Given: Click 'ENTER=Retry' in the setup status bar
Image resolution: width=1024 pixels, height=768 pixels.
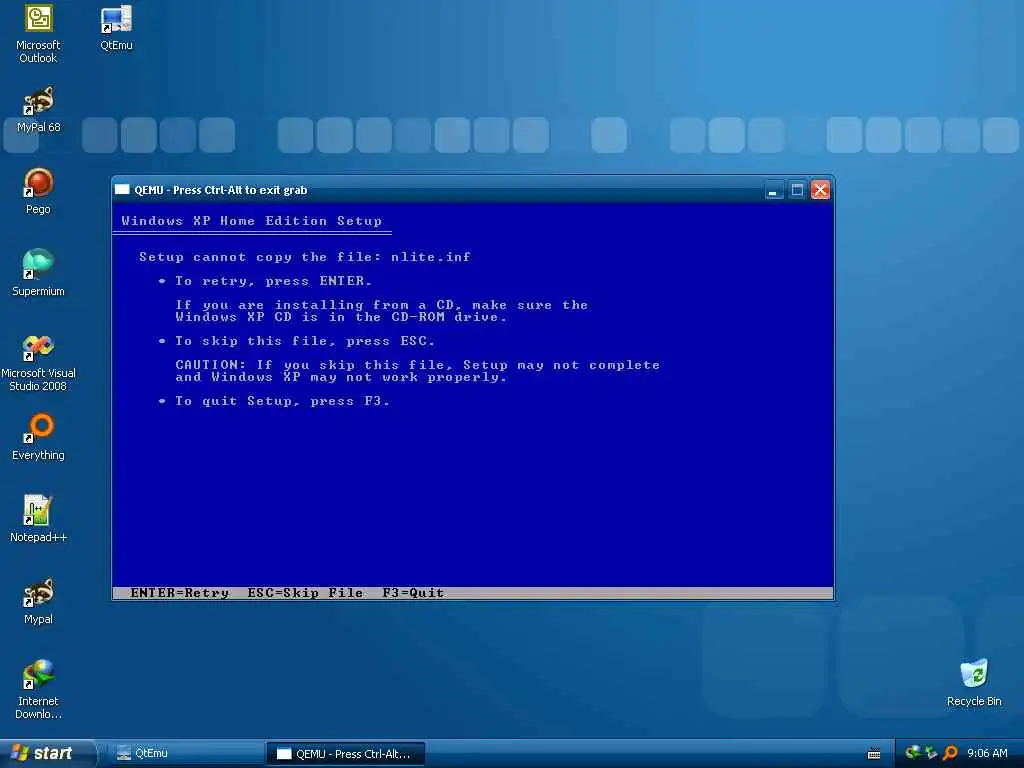Looking at the screenshot, I should click(x=180, y=593).
